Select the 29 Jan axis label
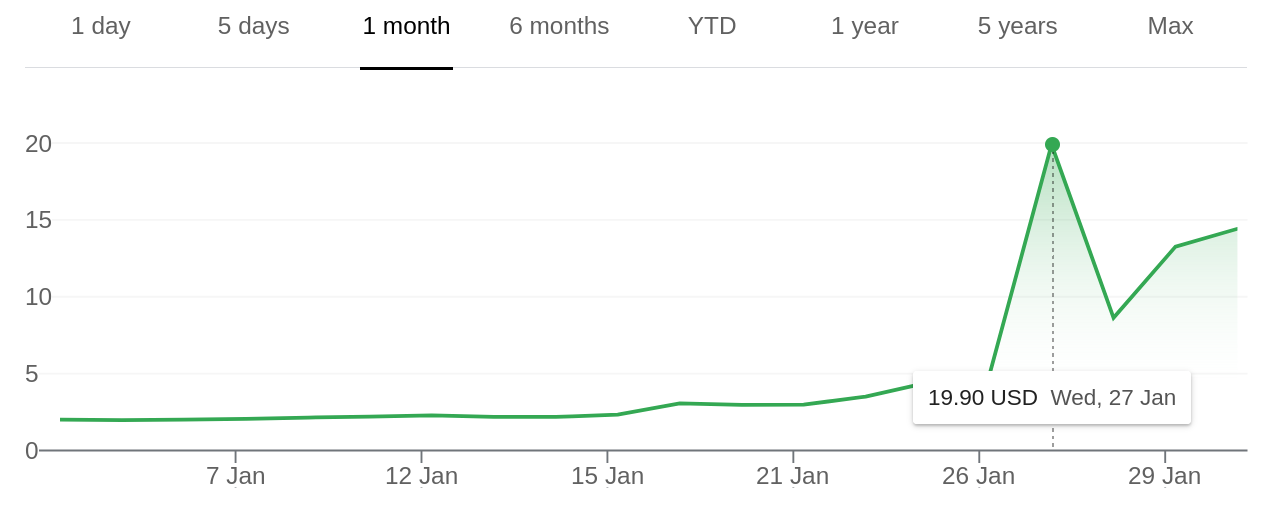This screenshot has height=506, width=1274. pyautogui.click(x=1164, y=476)
